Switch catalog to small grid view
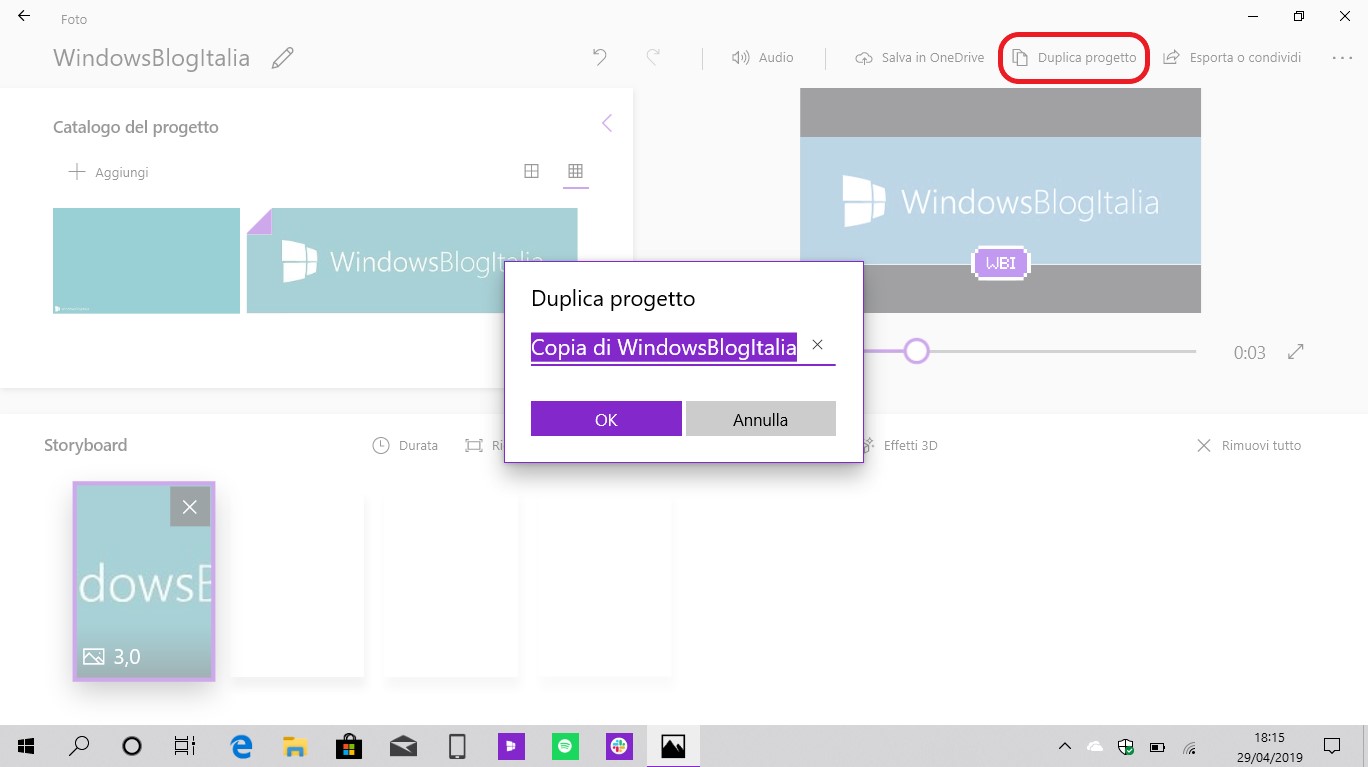 click(575, 171)
